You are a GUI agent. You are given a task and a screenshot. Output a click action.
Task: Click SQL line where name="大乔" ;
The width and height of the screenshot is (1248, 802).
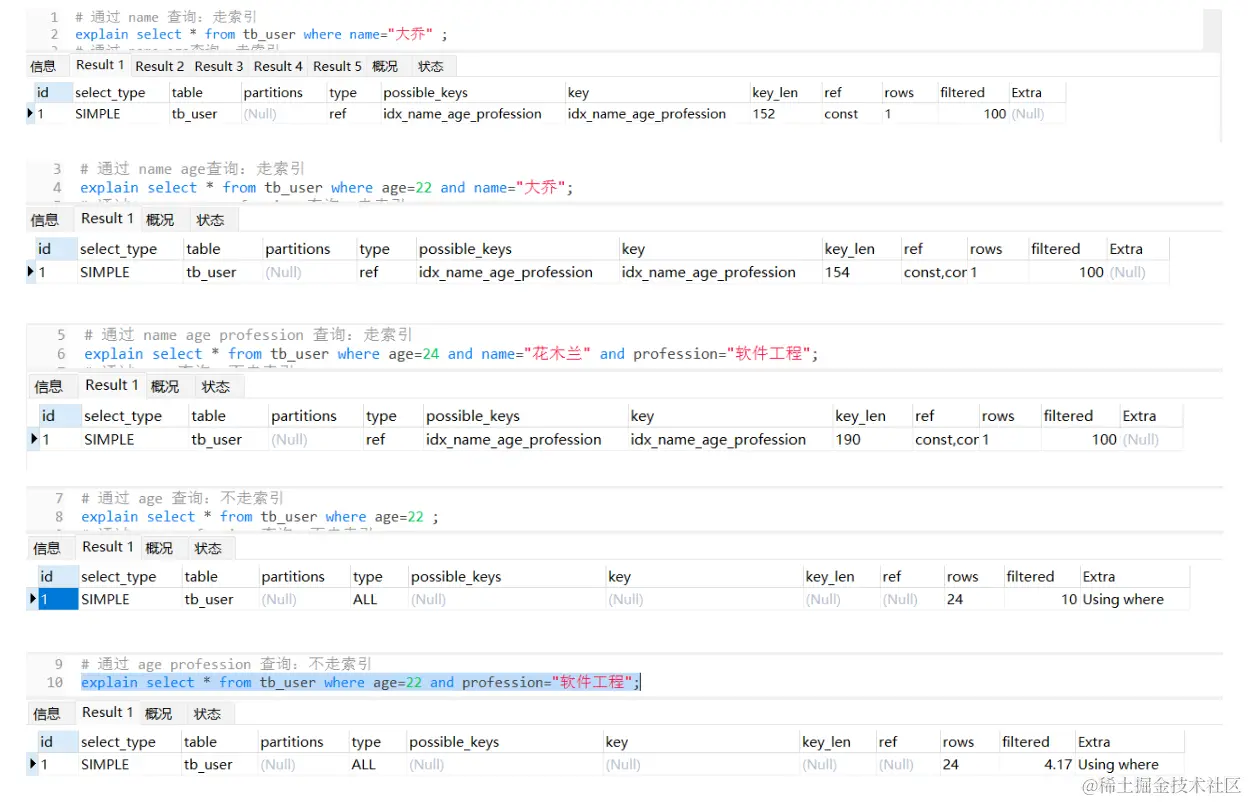(x=262, y=34)
